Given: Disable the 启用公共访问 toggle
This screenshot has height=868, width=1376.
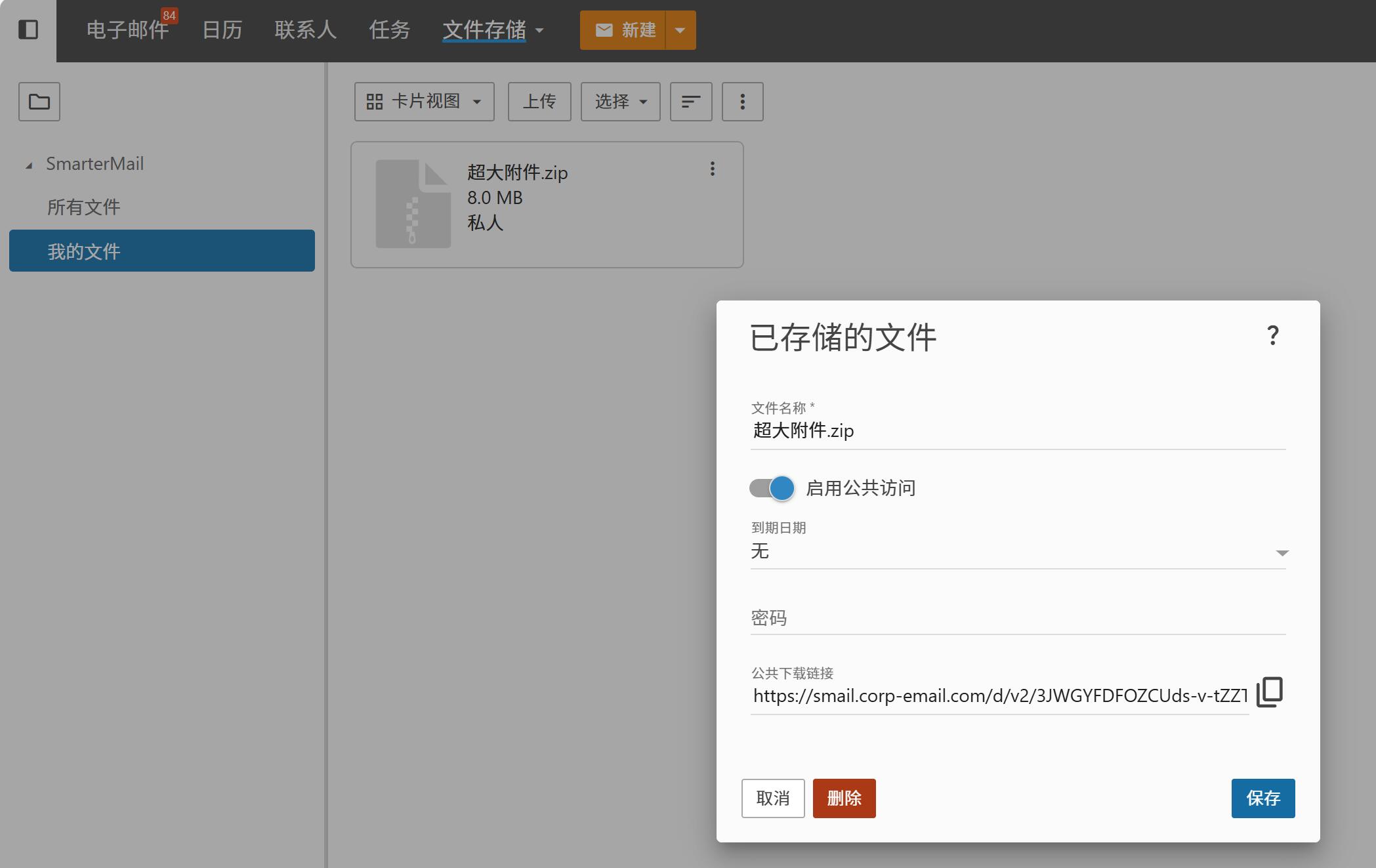Looking at the screenshot, I should (772, 488).
